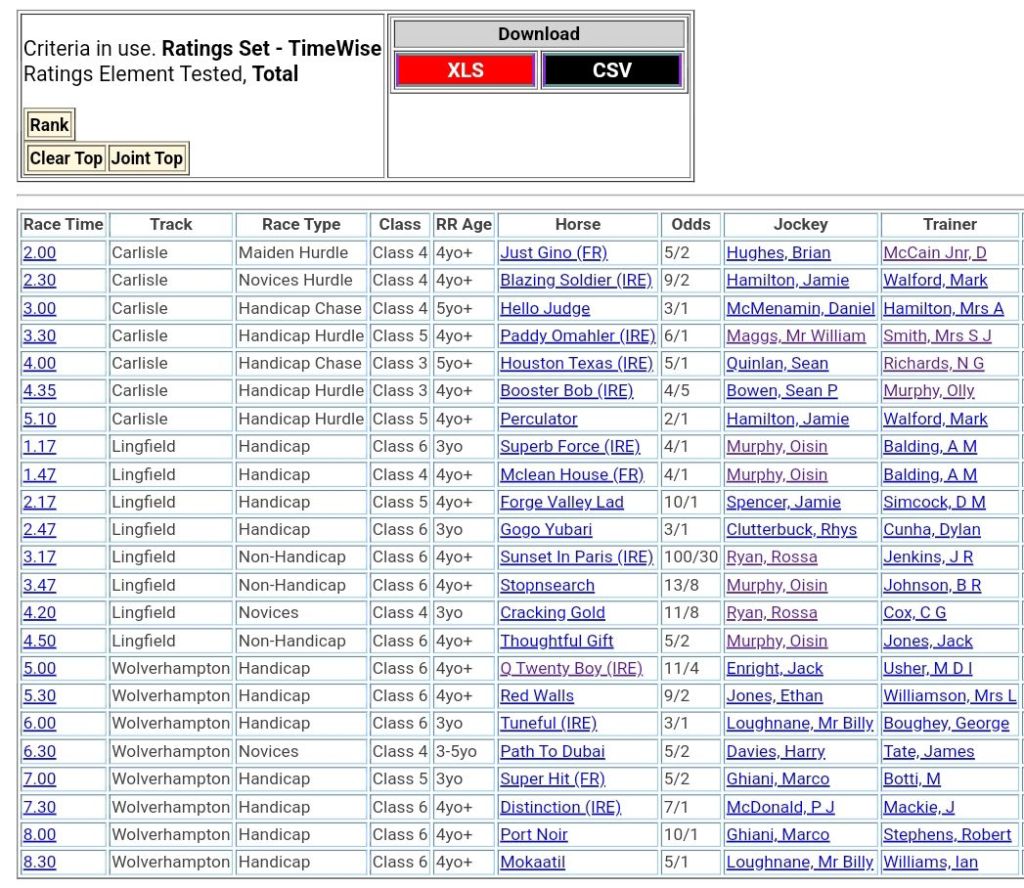
Task: Open trainer Stephens, Robert link
Action: pos(947,834)
